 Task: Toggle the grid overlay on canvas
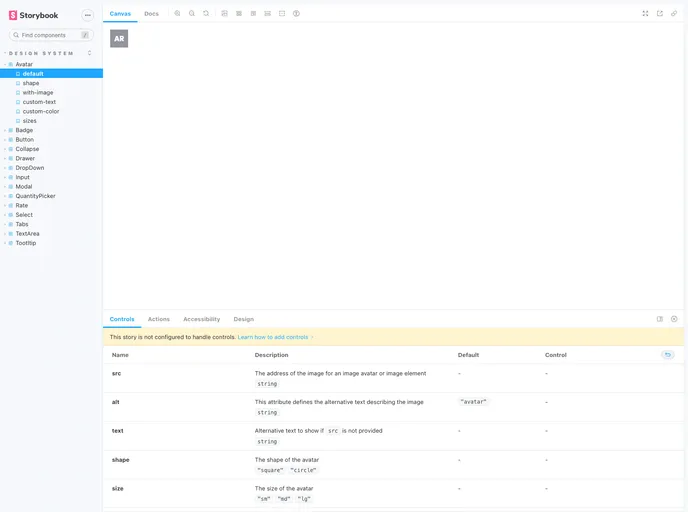pos(239,14)
